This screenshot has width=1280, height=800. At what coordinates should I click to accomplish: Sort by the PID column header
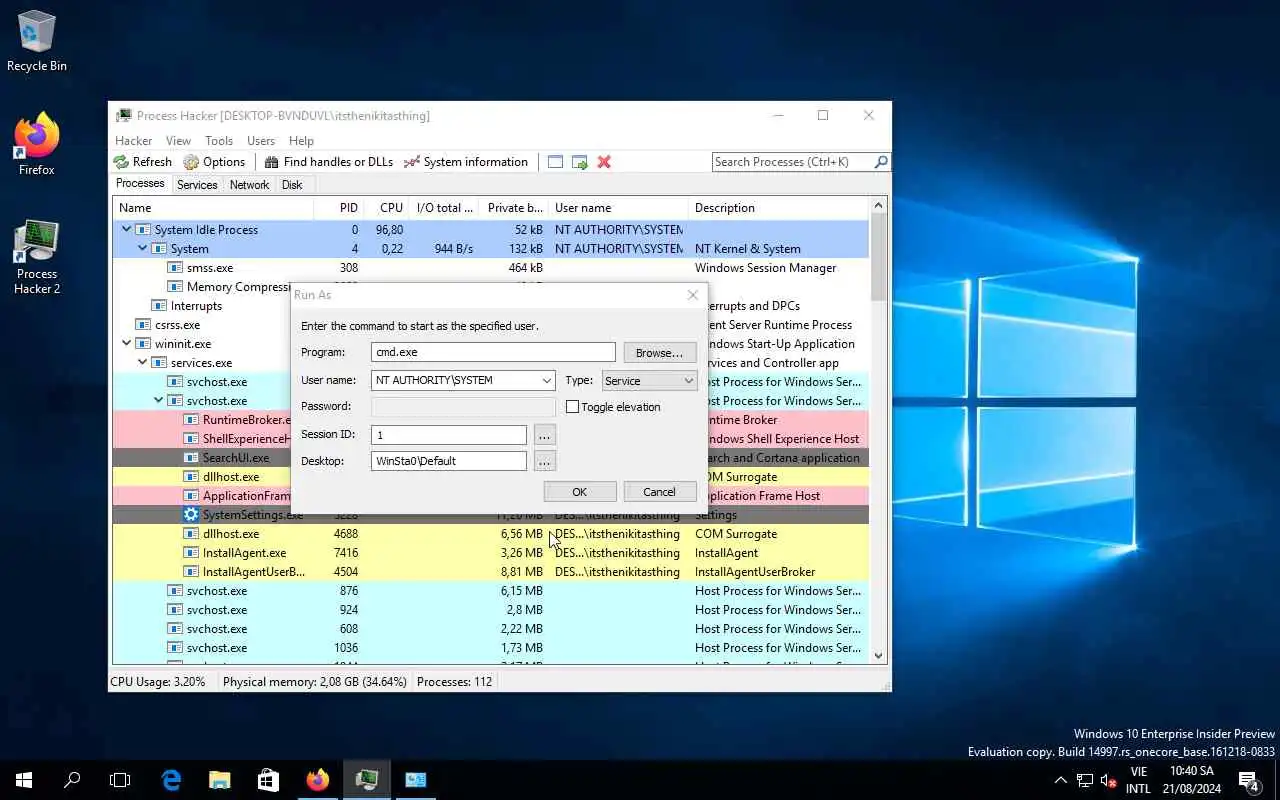(338, 208)
